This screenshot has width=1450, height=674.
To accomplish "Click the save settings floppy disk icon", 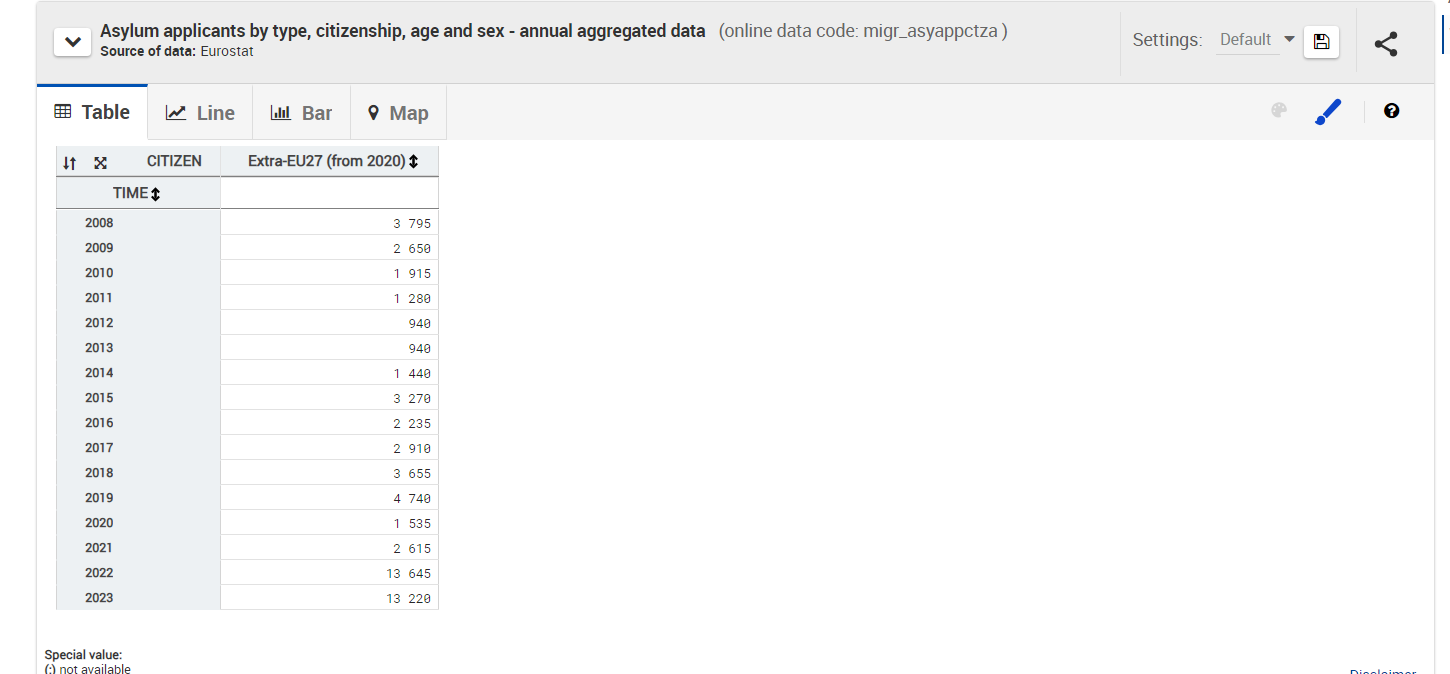I will [x=1321, y=41].
